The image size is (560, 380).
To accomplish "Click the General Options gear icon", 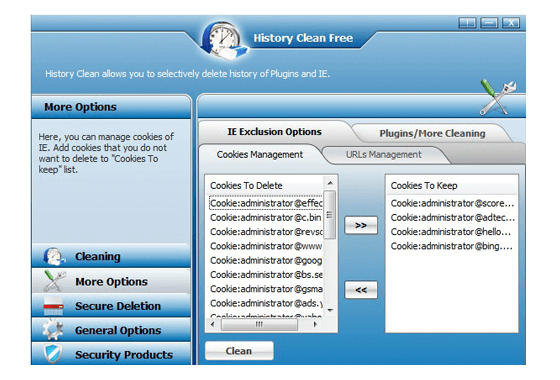I will (53, 330).
